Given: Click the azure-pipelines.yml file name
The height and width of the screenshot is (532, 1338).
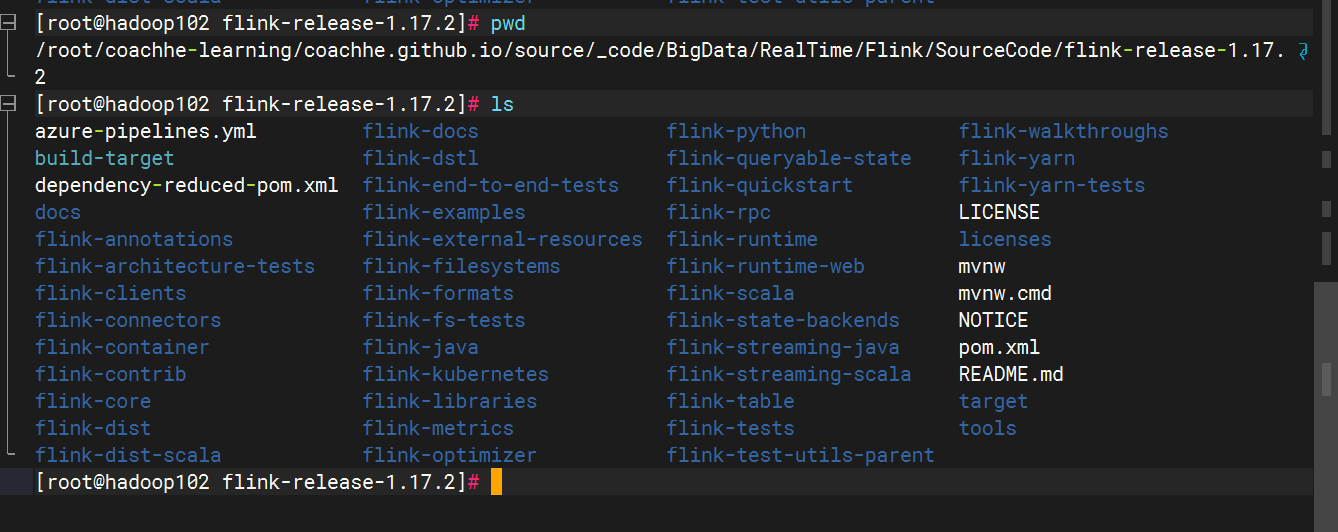Looking at the screenshot, I should tap(145, 131).
